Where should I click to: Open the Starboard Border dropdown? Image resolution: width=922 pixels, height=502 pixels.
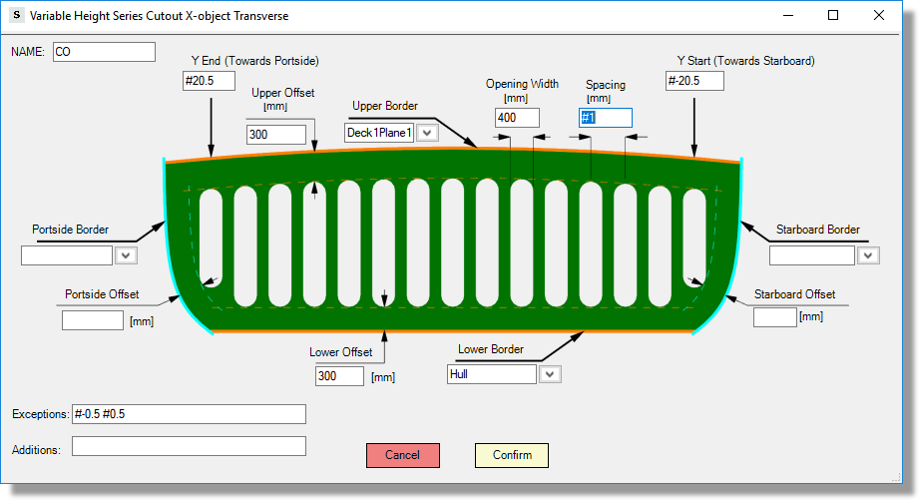point(868,256)
